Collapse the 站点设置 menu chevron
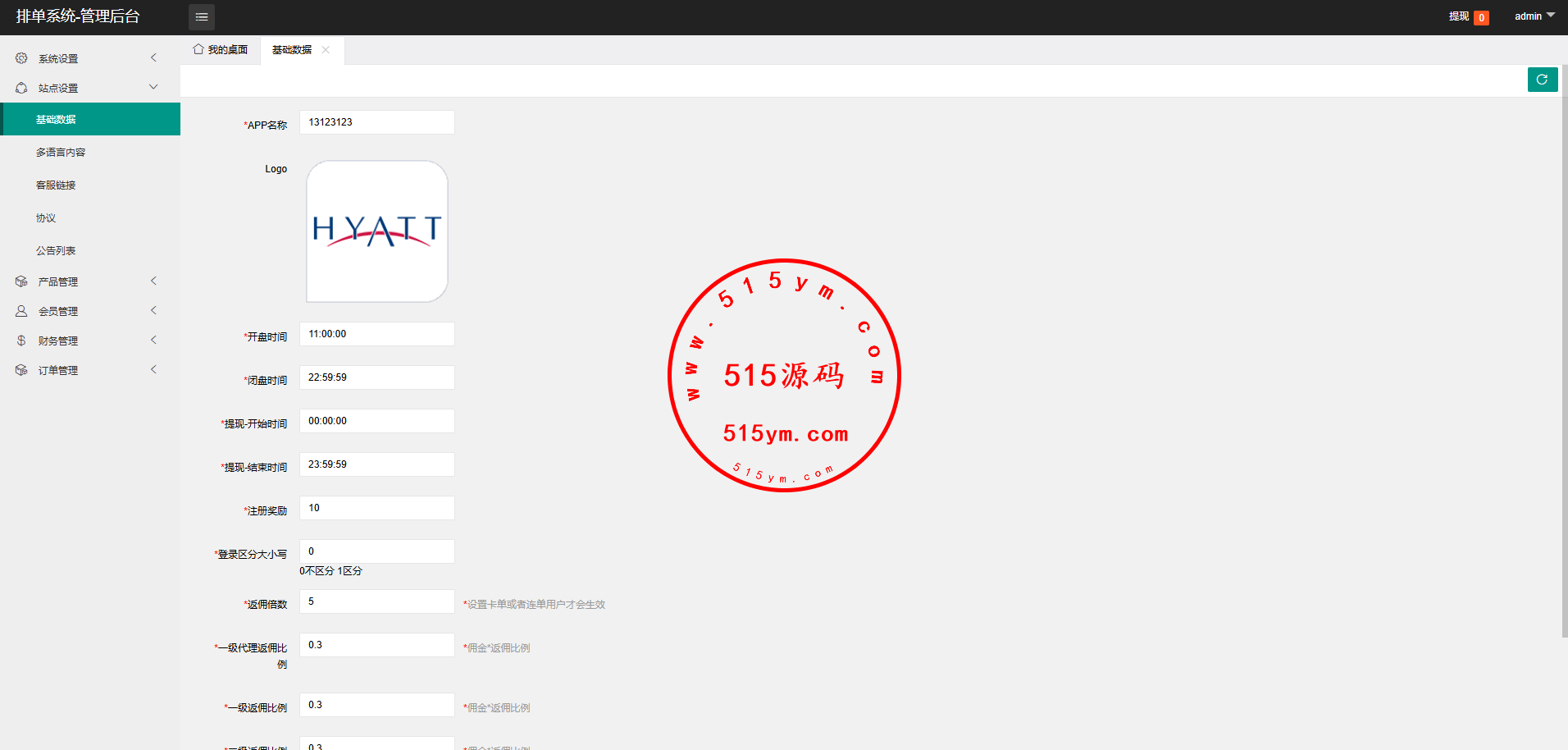The image size is (1568, 750). (153, 87)
